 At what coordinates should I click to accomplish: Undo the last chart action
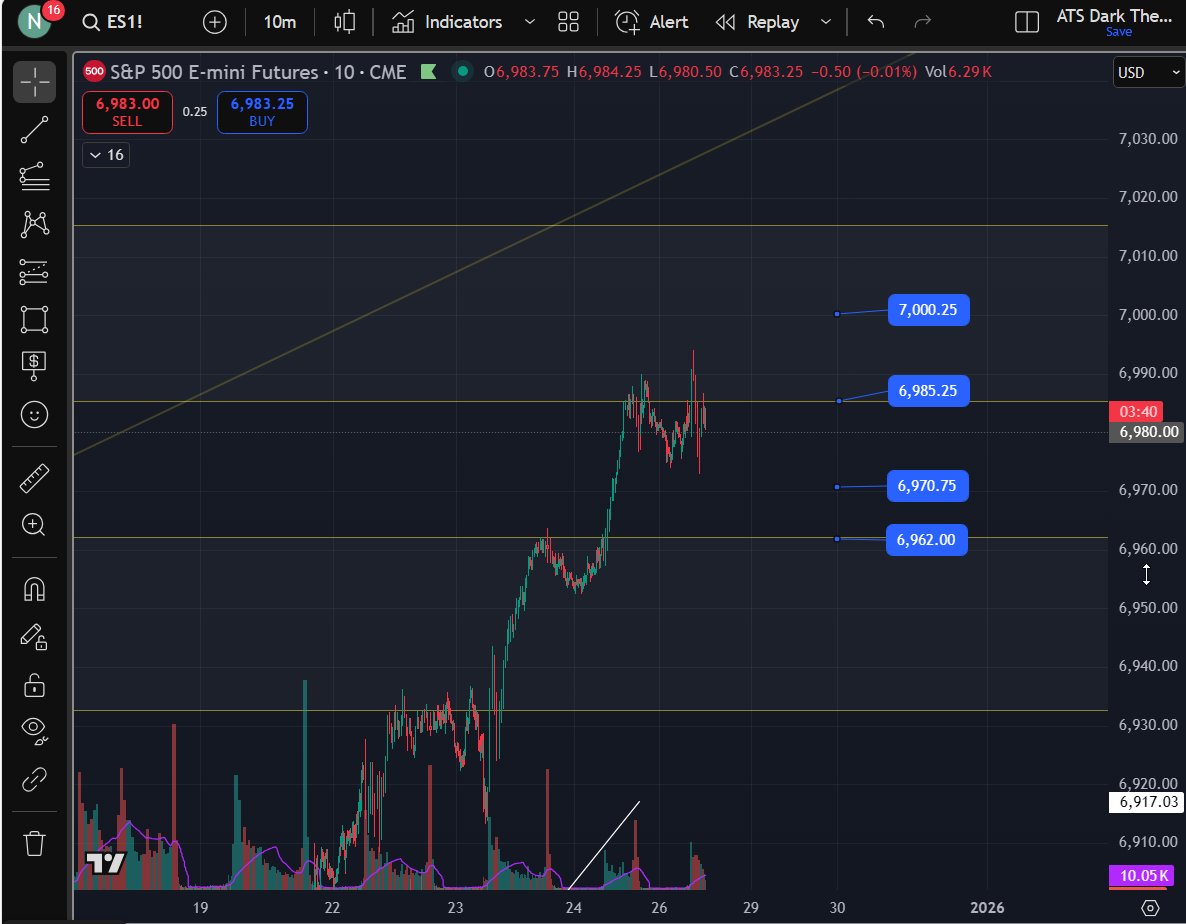tap(876, 22)
